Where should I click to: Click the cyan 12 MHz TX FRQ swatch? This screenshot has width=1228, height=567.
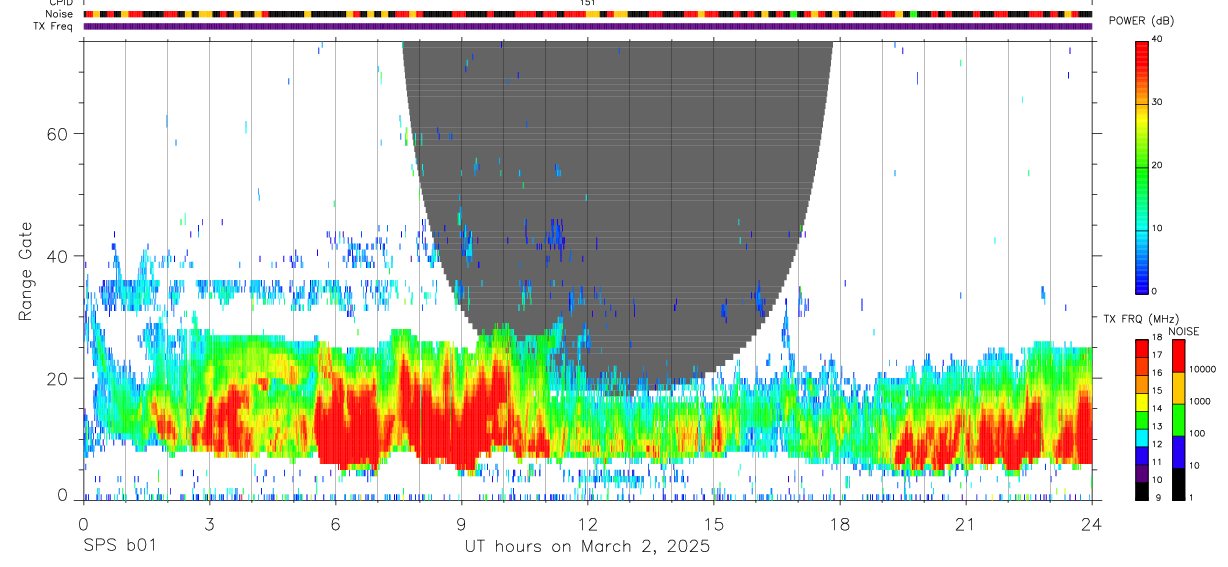click(1141, 438)
